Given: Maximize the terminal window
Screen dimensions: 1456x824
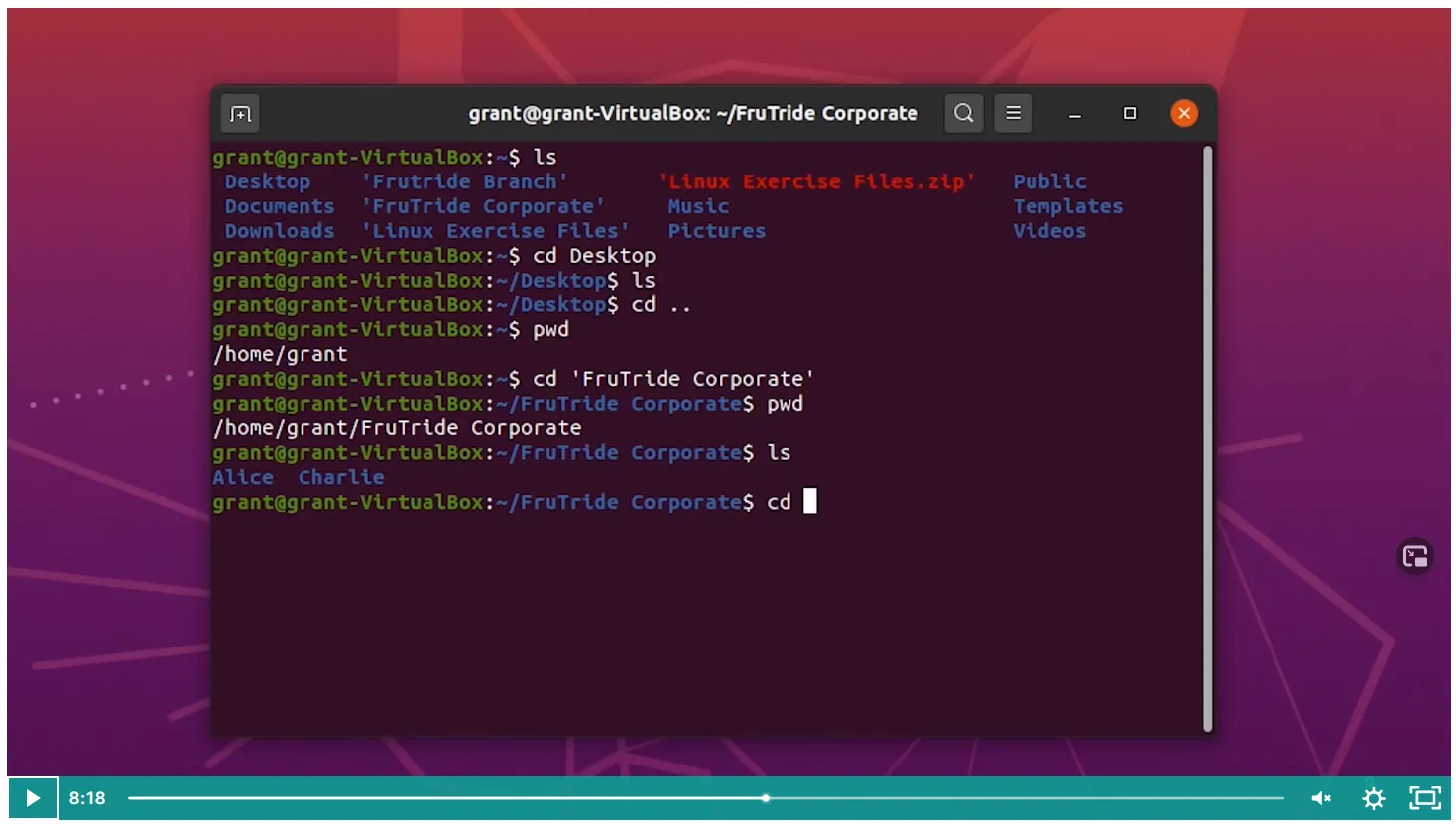Looking at the screenshot, I should [x=1129, y=113].
